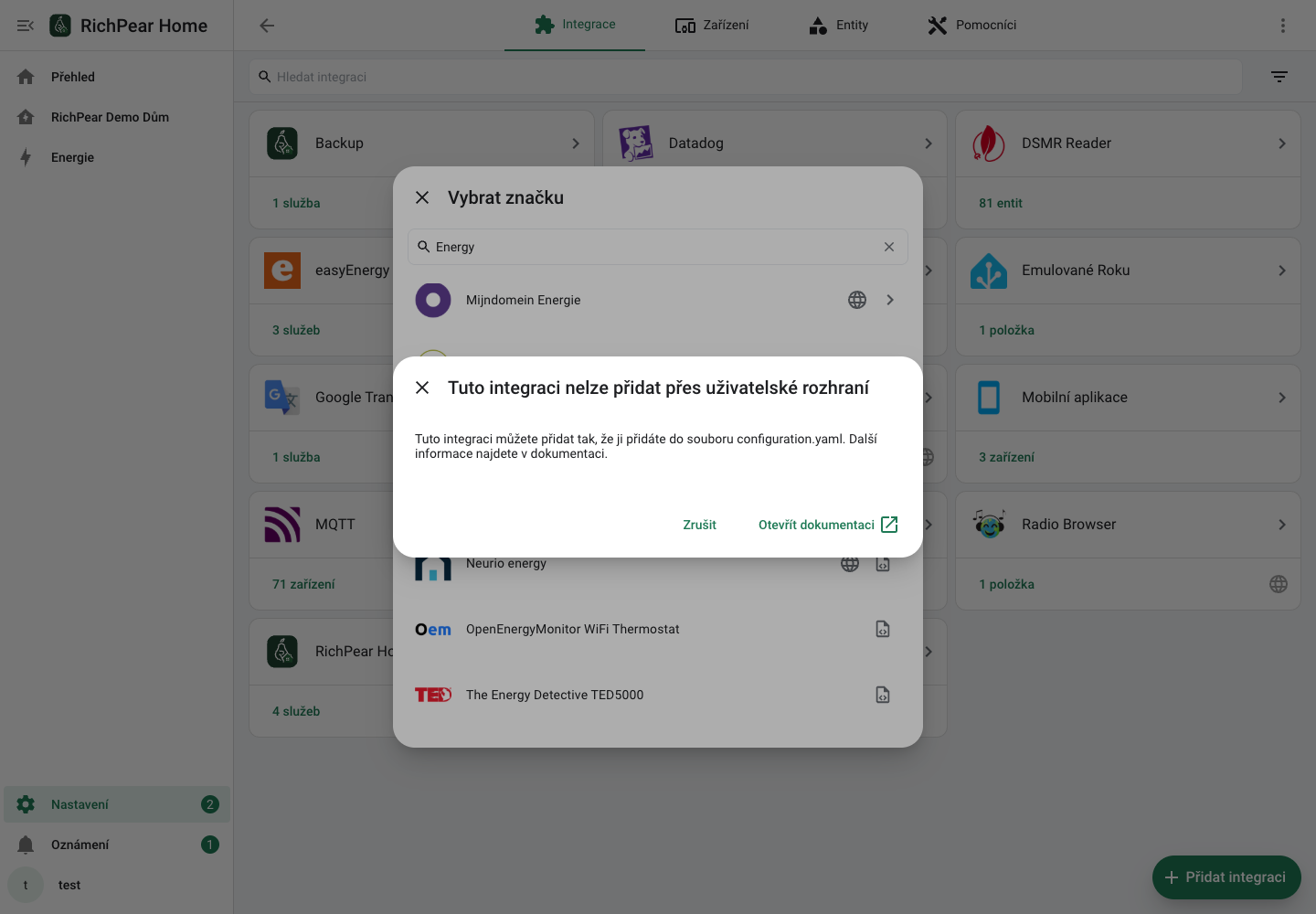Expand the Backup card chevron
This screenshot has height=914, width=1316.
tap(576, 143)
